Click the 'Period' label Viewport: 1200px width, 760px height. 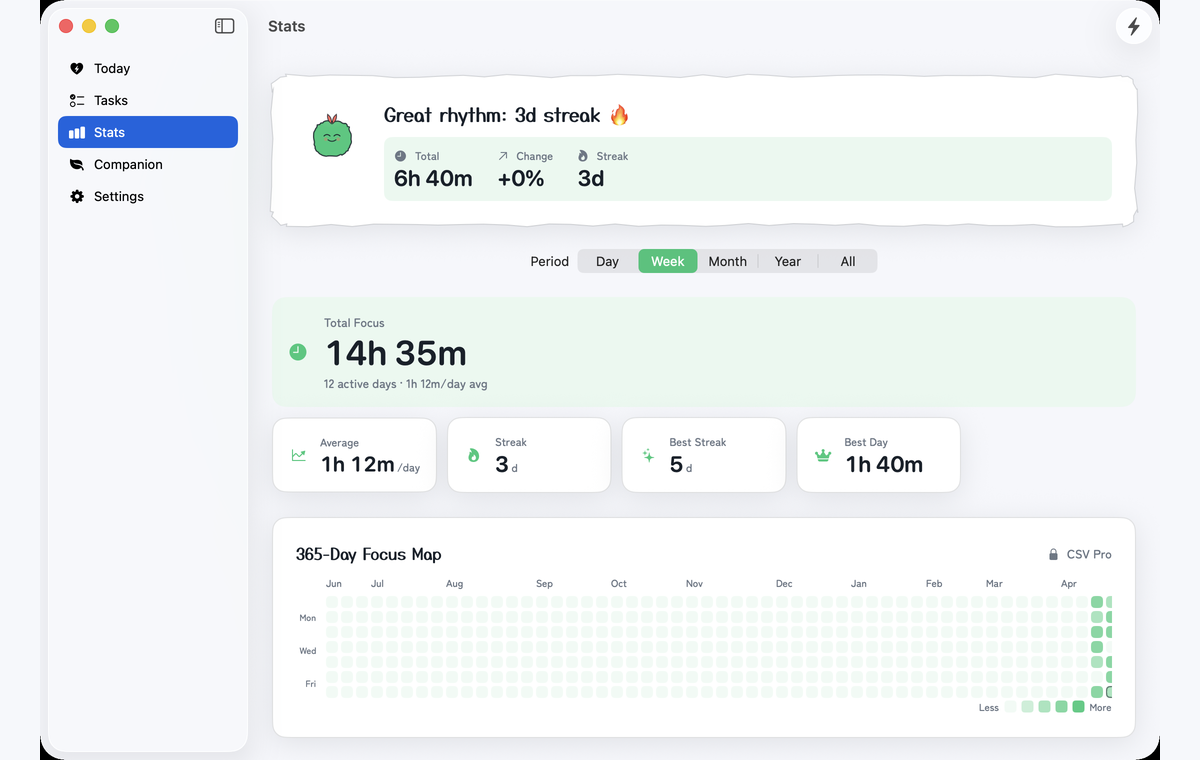coord(549,261)
